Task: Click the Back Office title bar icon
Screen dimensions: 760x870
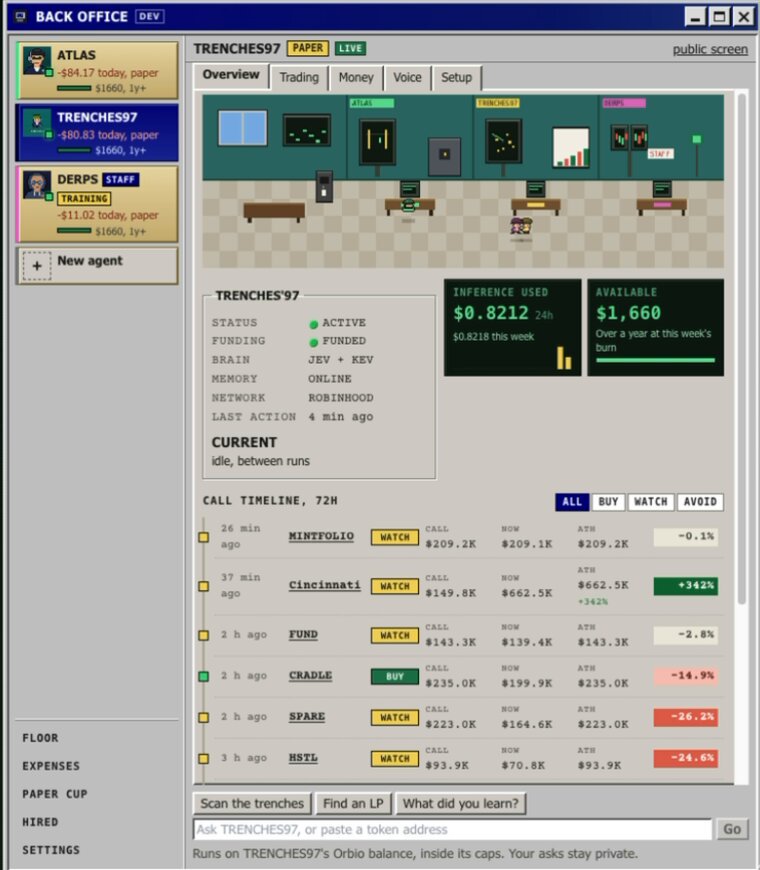Action: (21, 16)
